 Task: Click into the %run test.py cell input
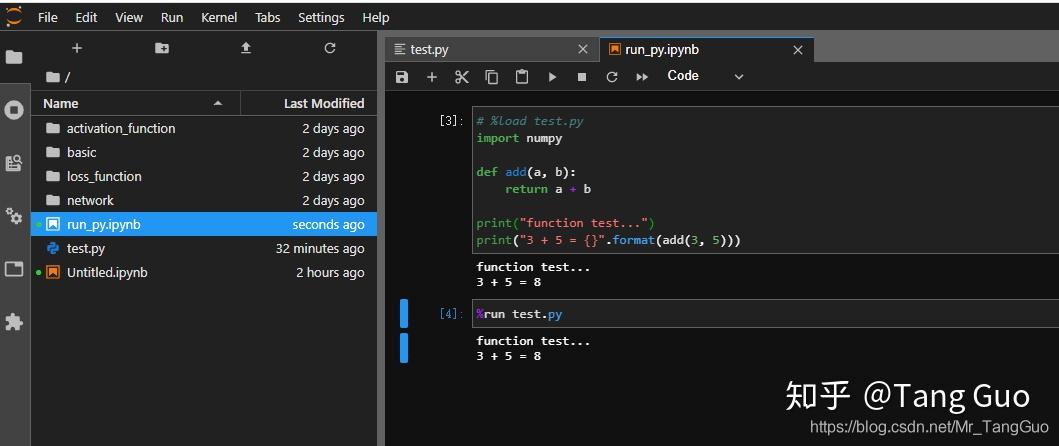(x=765, y=314)
